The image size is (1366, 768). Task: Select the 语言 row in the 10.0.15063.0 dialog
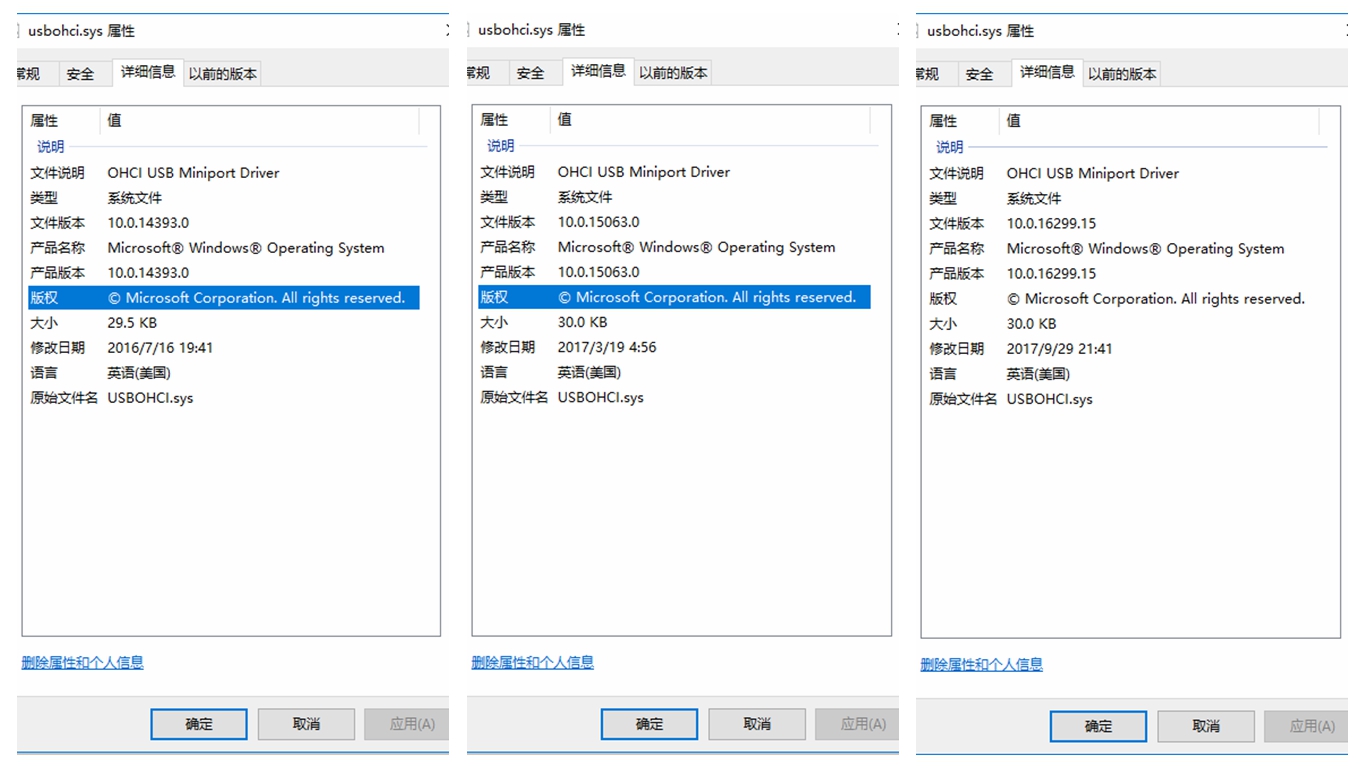click(x=674, y=372)
